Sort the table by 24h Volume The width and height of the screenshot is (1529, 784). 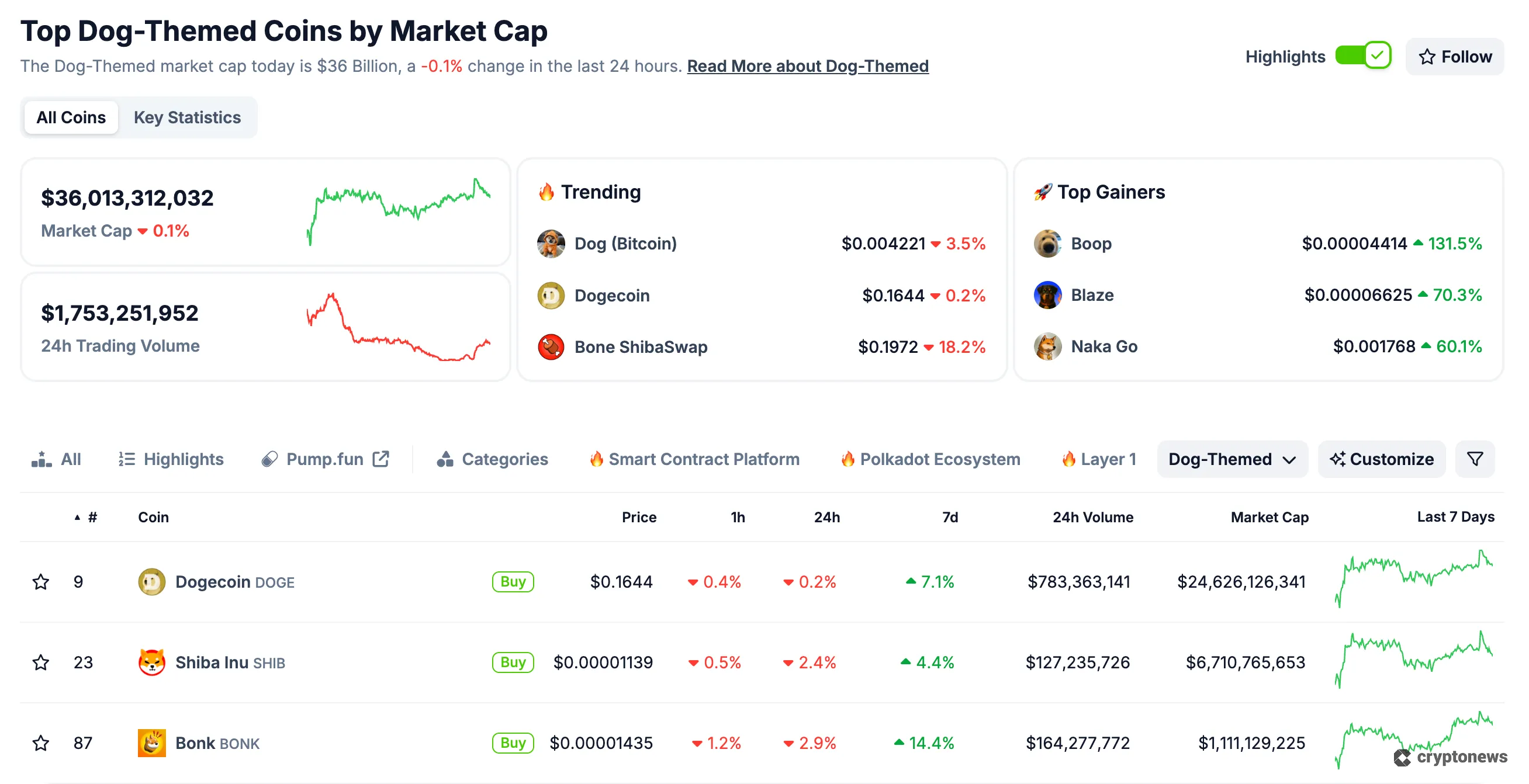pos(1093,517)
